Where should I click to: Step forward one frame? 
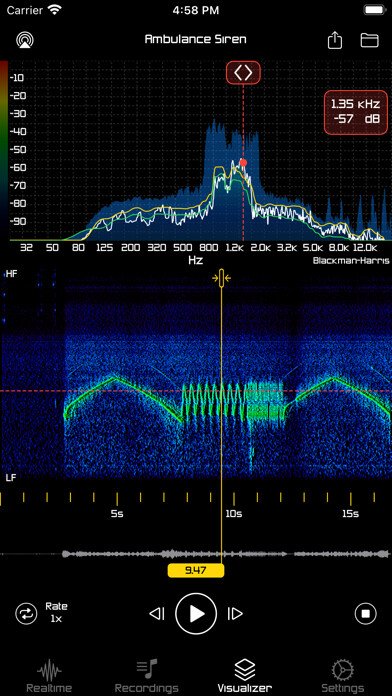click(x=235, y=614)
